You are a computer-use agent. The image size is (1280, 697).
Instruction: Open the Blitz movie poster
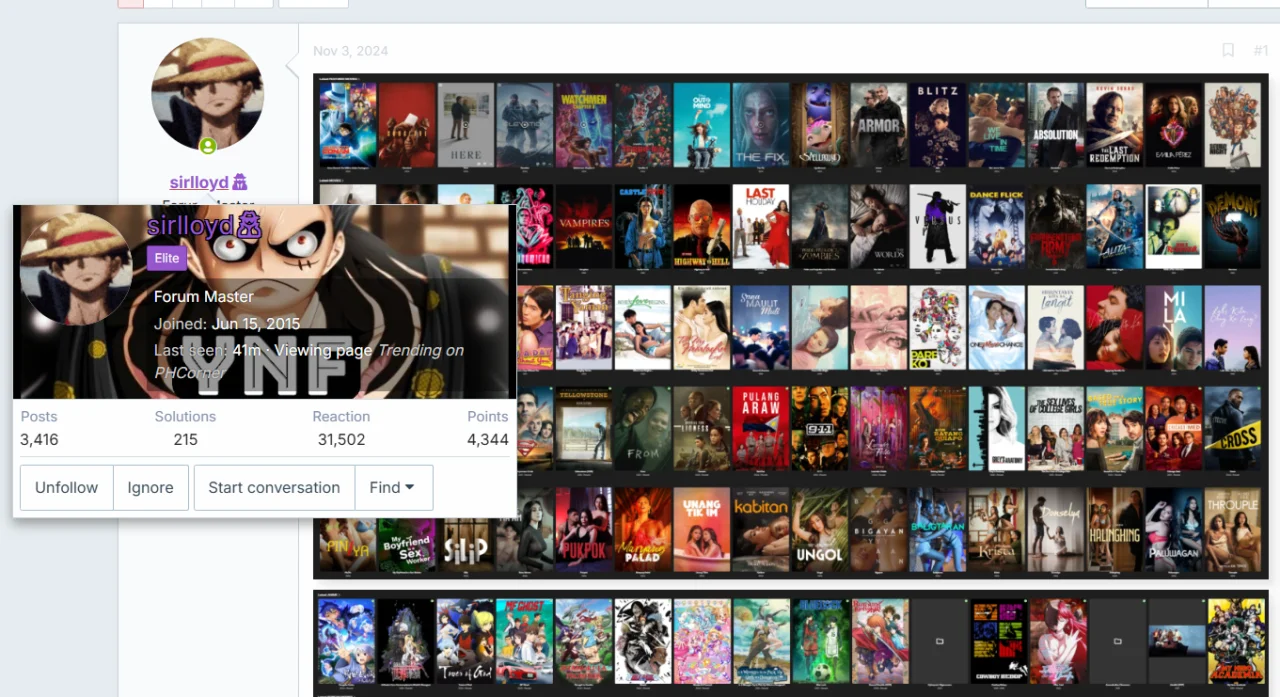[x=938, y=124]
